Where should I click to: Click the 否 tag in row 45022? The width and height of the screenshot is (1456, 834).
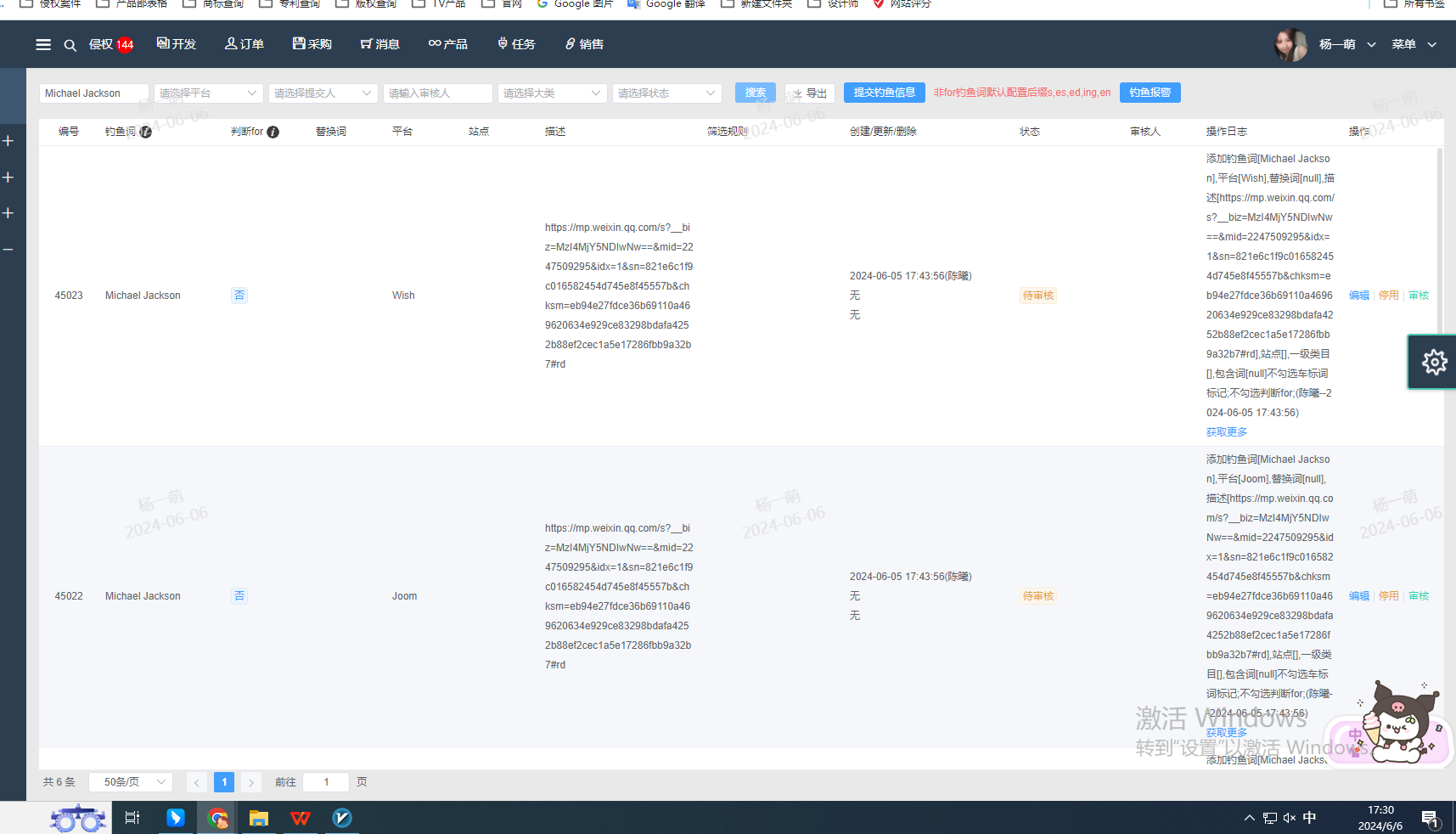pyautogui.click(x=239, y=596)
